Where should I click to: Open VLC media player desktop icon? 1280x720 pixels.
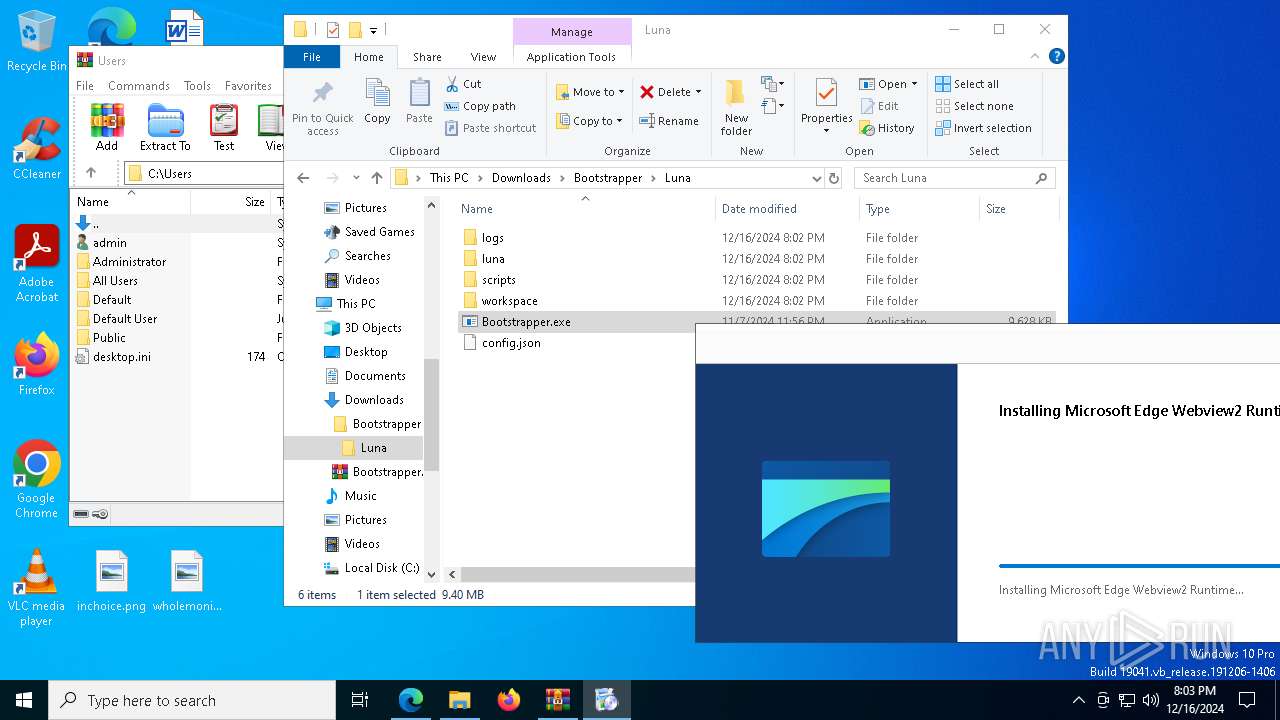point(36,588)
